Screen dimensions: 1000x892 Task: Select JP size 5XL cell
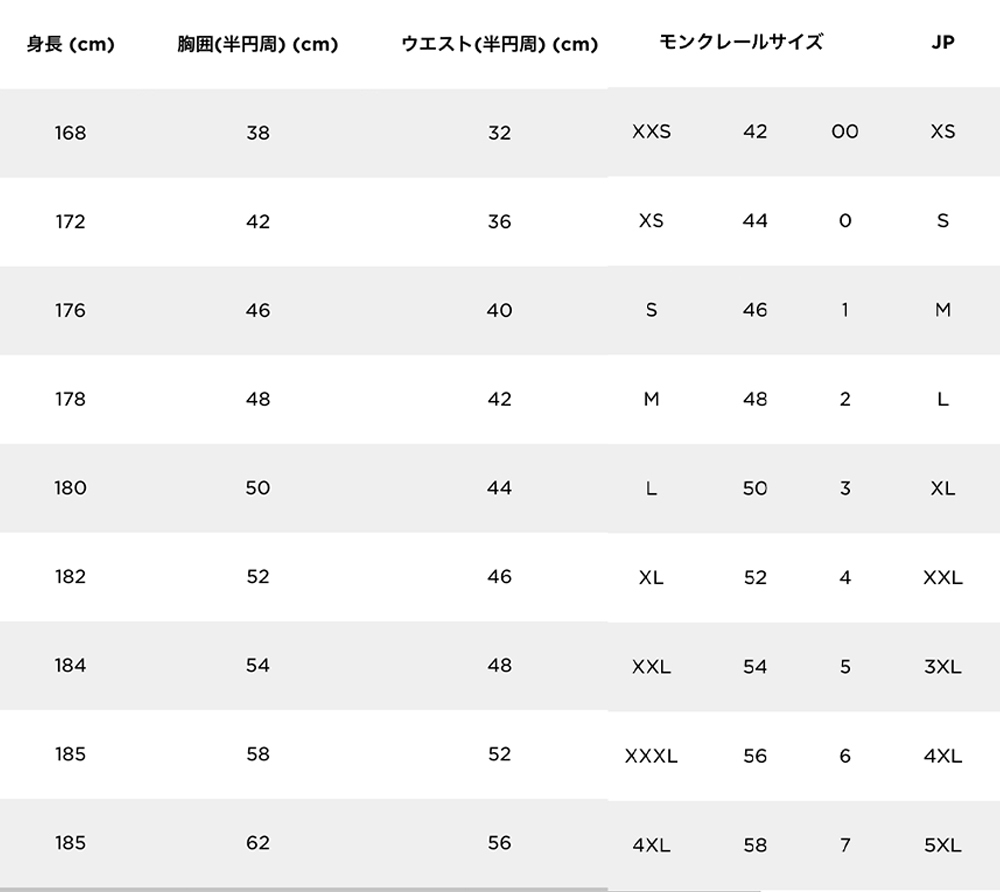943,845
